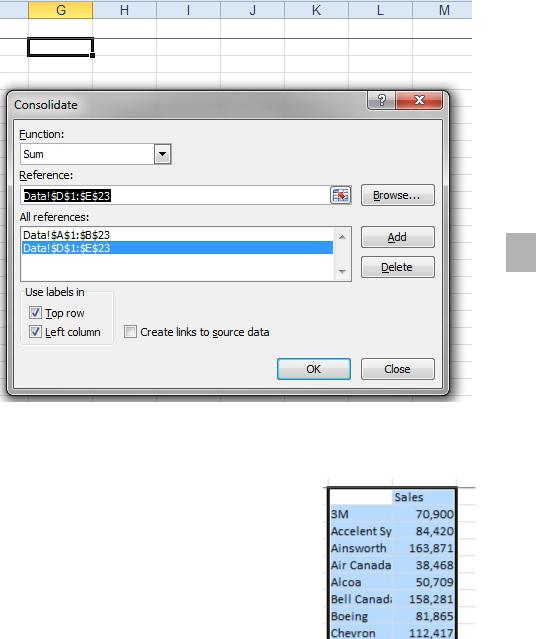Select column M header
Viewport: 536px width, 639px height.
point(442,10)
